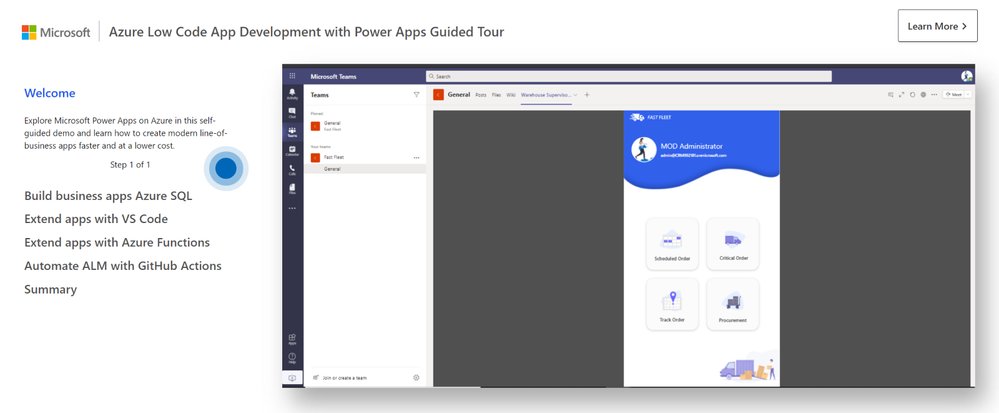Click the blue pulsing next-step hotspot
The image size is (999, 413).
(226, 168)
